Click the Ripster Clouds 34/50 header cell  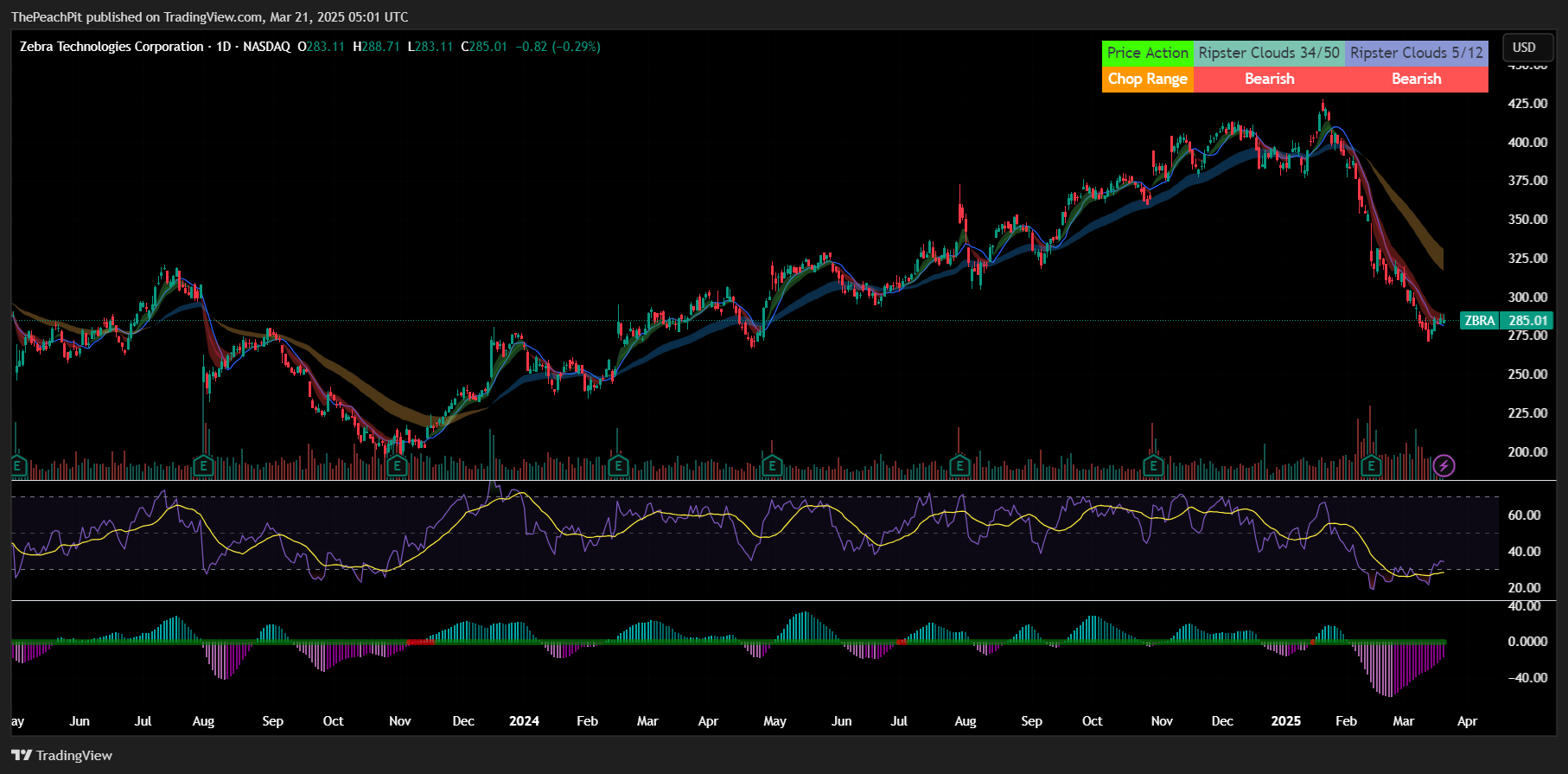pyautogui.click(x=1269, y=53)
